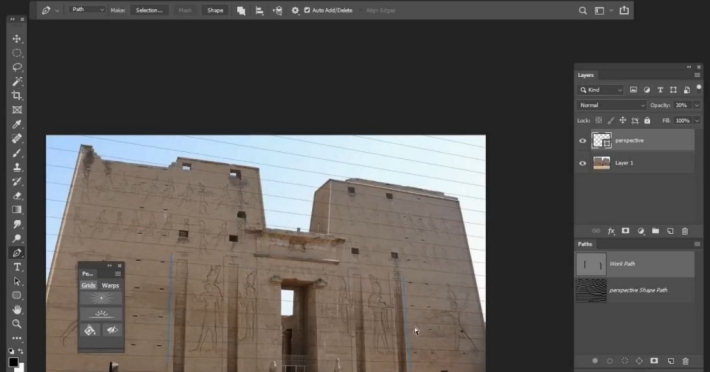Image resolution: width=710 pixels, height=372 pixels.
Task: Click the Search icon in options bar
Action: click(x=583, y=10)
